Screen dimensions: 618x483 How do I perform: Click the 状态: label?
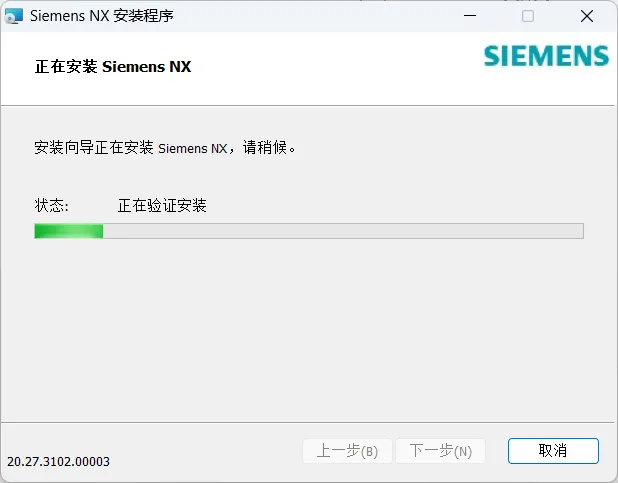pyautogui.click(x=52, y=205)
